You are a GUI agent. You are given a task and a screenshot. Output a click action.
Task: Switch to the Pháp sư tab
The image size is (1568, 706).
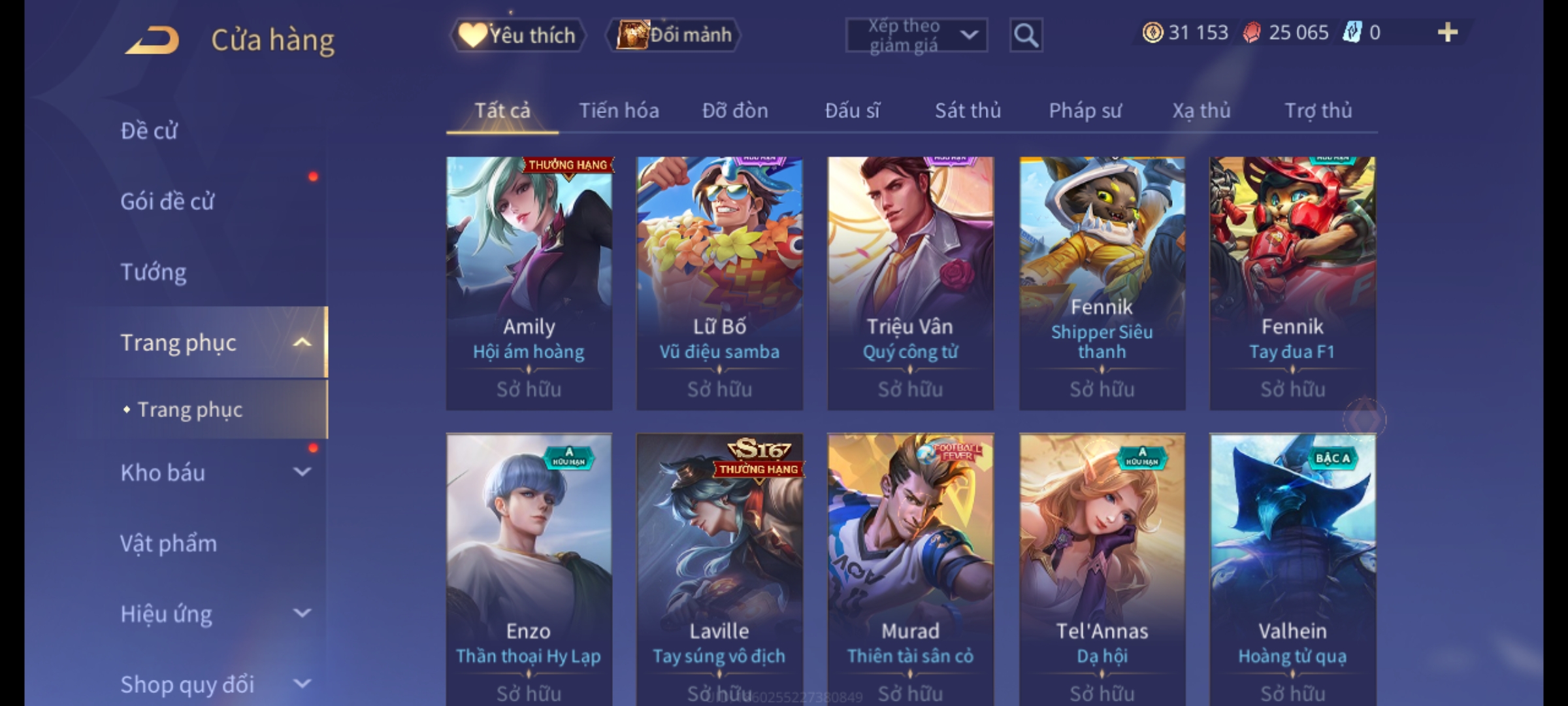(1085, 110)
